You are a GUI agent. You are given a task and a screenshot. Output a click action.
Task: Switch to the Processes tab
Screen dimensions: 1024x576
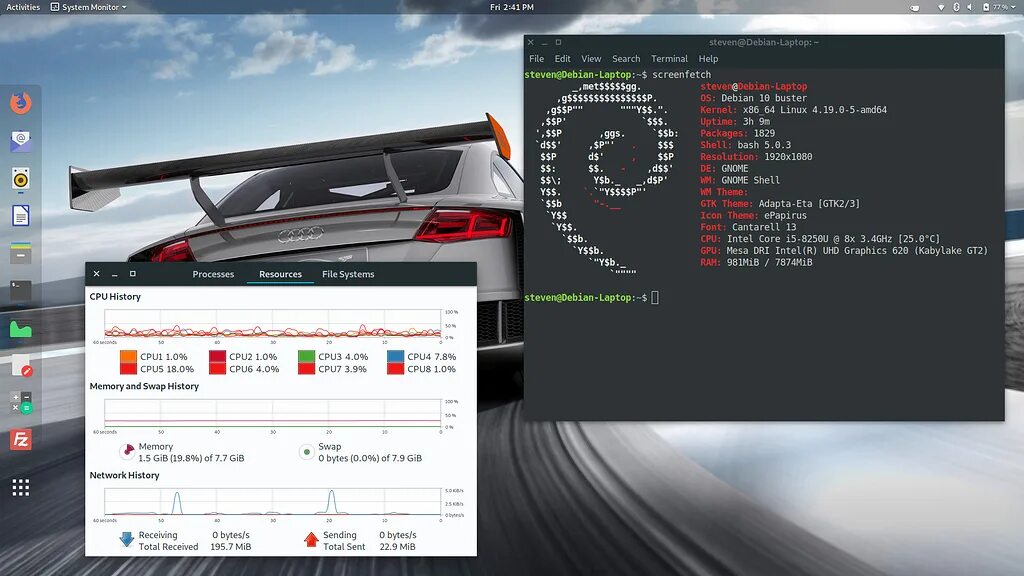click(x=213, y=274)
